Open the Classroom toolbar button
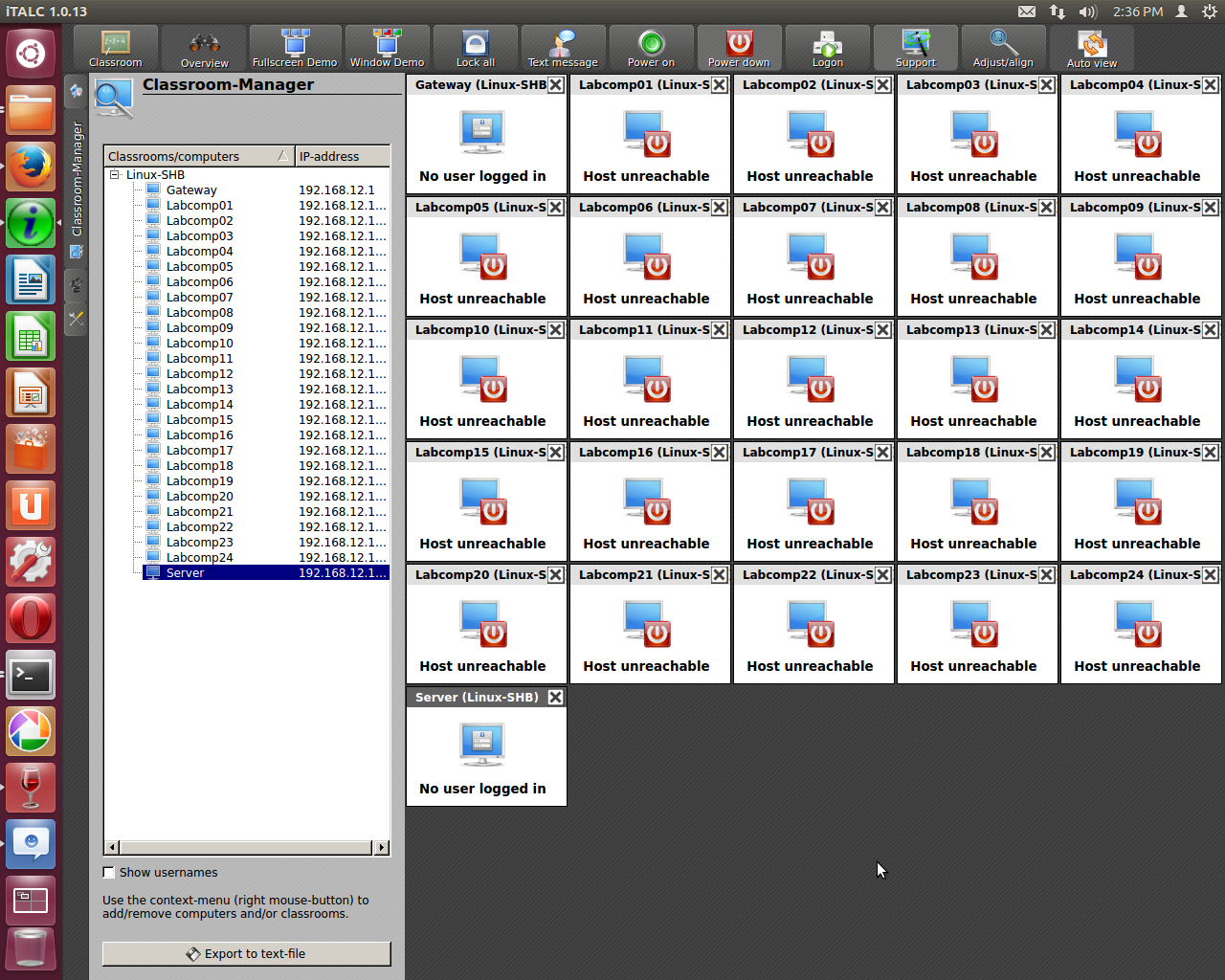The height and width of the screenshot is (980, 1225). [x=116, y=48]
